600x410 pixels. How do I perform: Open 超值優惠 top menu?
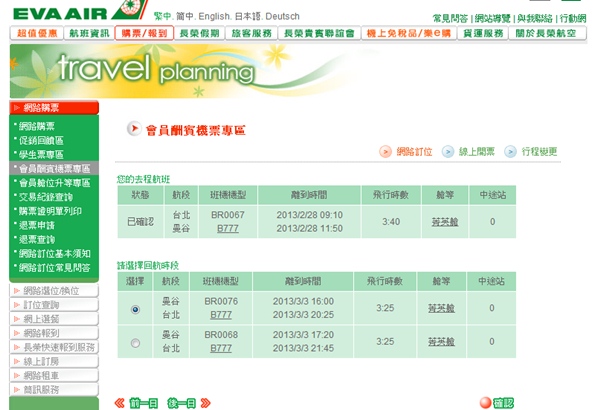pos(37,33)
